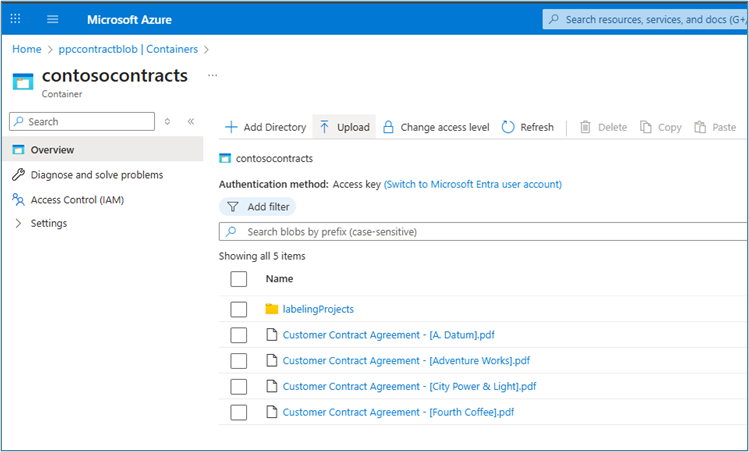
Task: Open Customer Contract Agreement - [City Power & Light].pdf
Action: [409, 387]
